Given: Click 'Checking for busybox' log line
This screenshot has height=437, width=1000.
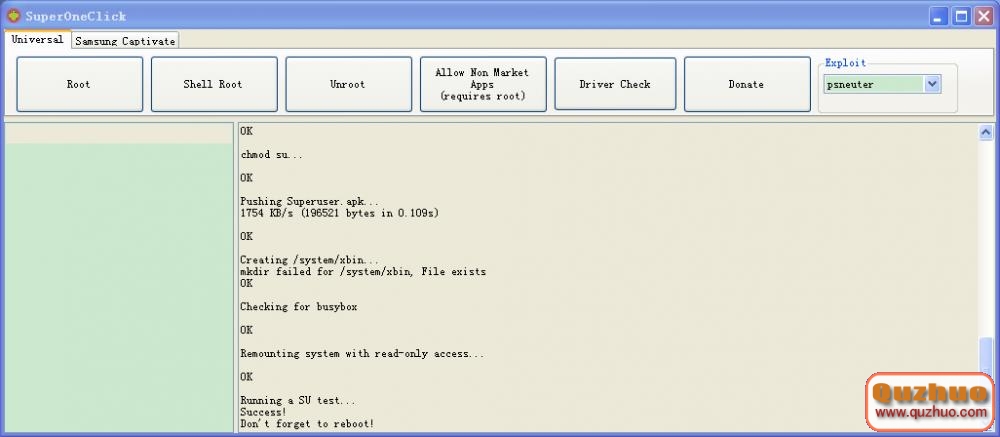Looking at the screenshot, I should coord(298,307).
